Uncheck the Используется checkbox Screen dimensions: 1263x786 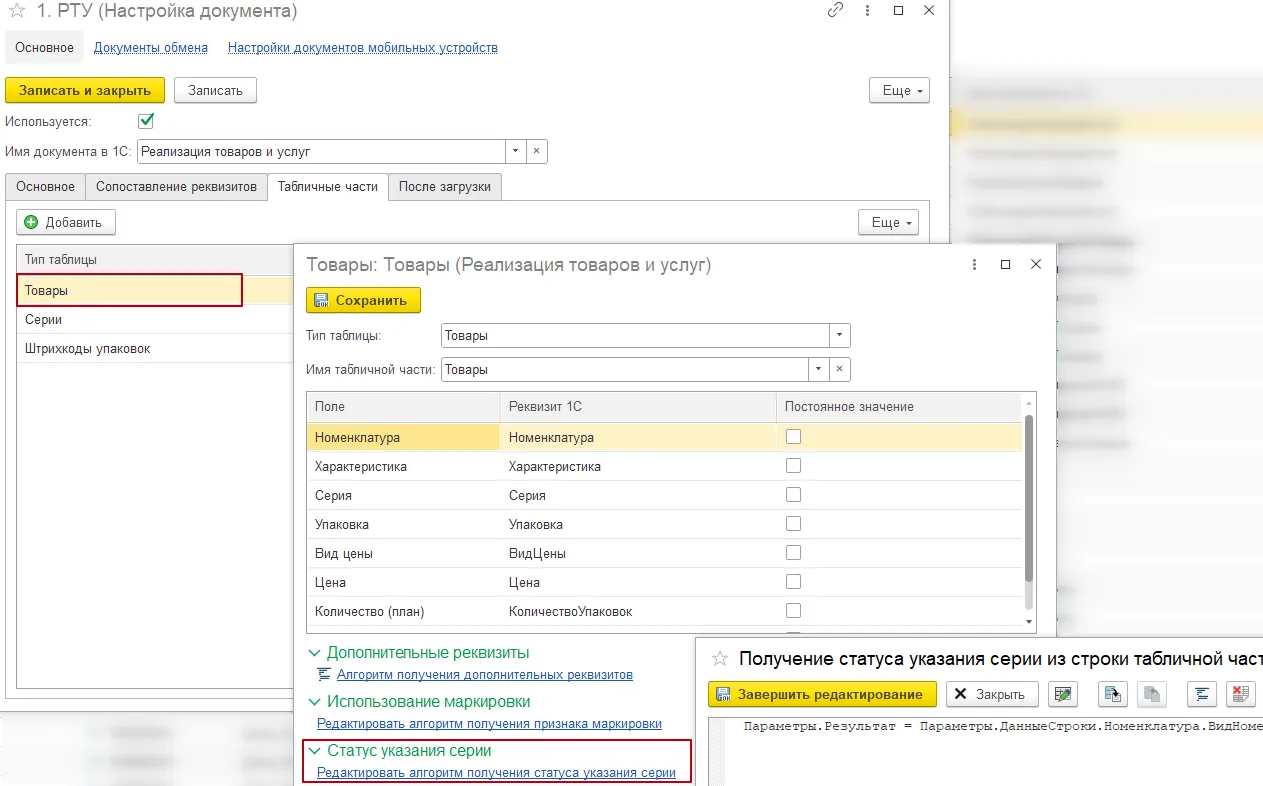(146, 121)
